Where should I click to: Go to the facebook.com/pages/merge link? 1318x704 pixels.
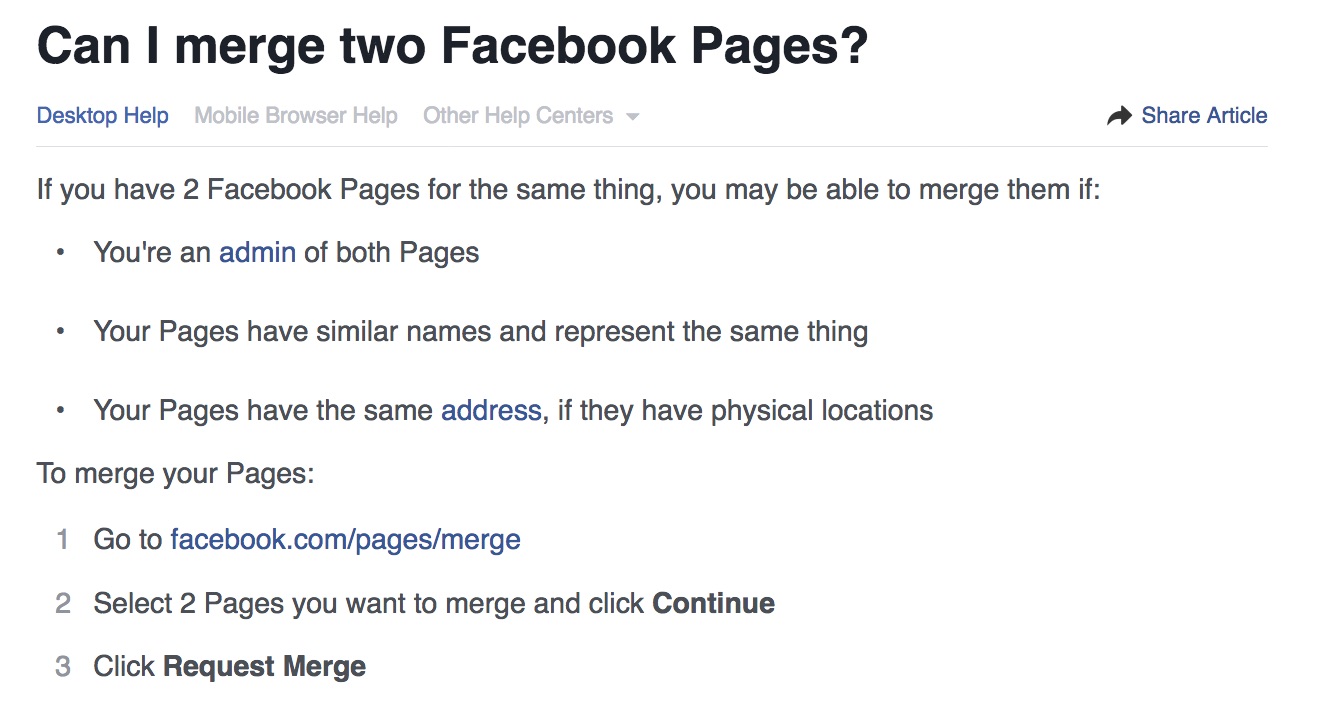(x=345, y=540)
